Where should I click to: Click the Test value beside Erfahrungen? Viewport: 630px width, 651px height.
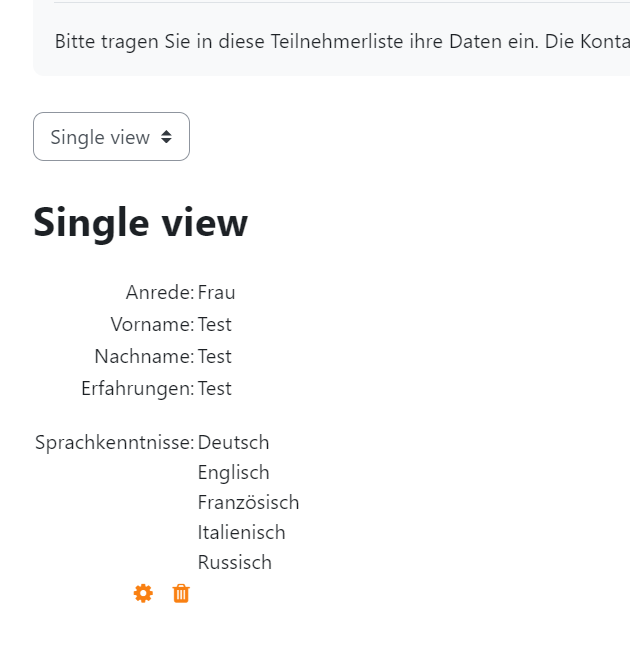click(x=214, y=389)
